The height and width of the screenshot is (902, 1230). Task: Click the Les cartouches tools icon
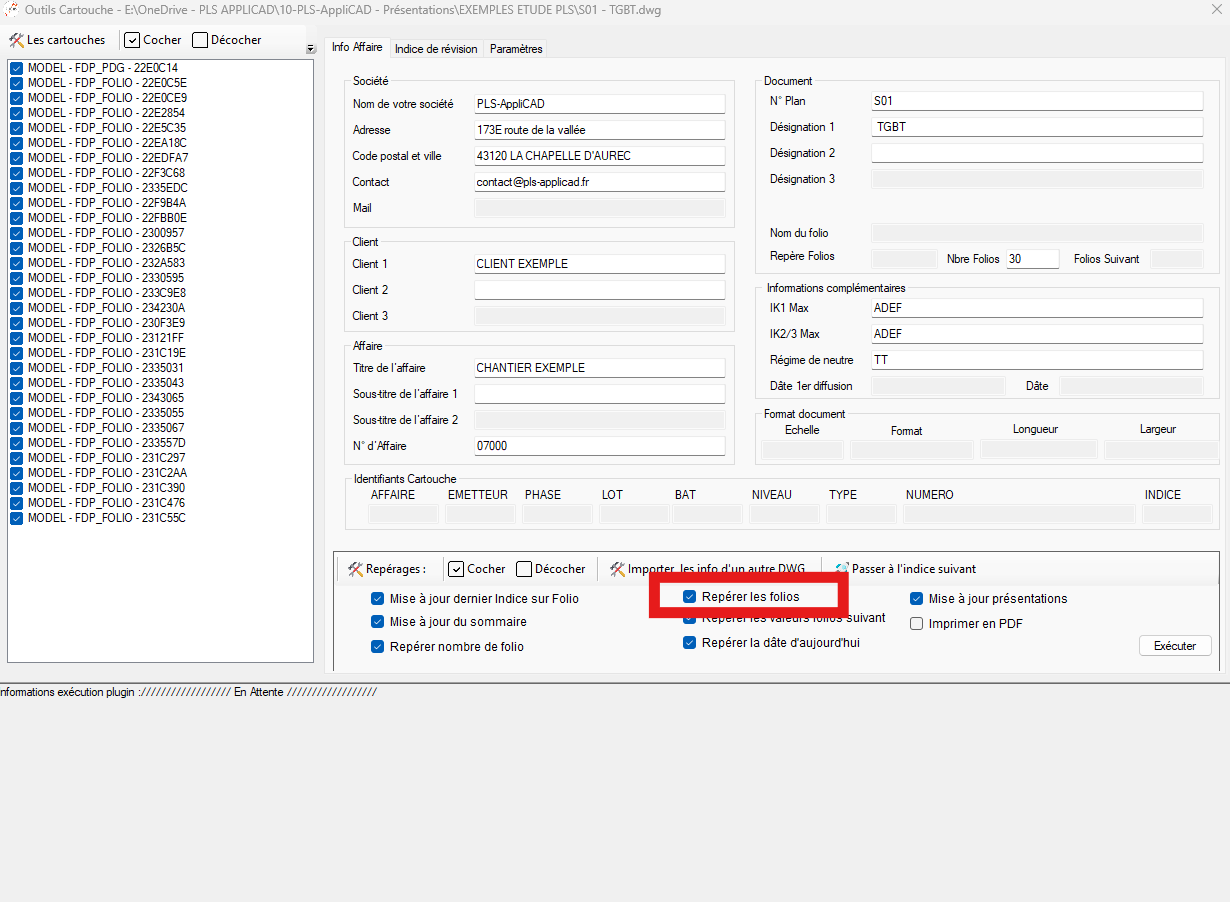[16, 40]
